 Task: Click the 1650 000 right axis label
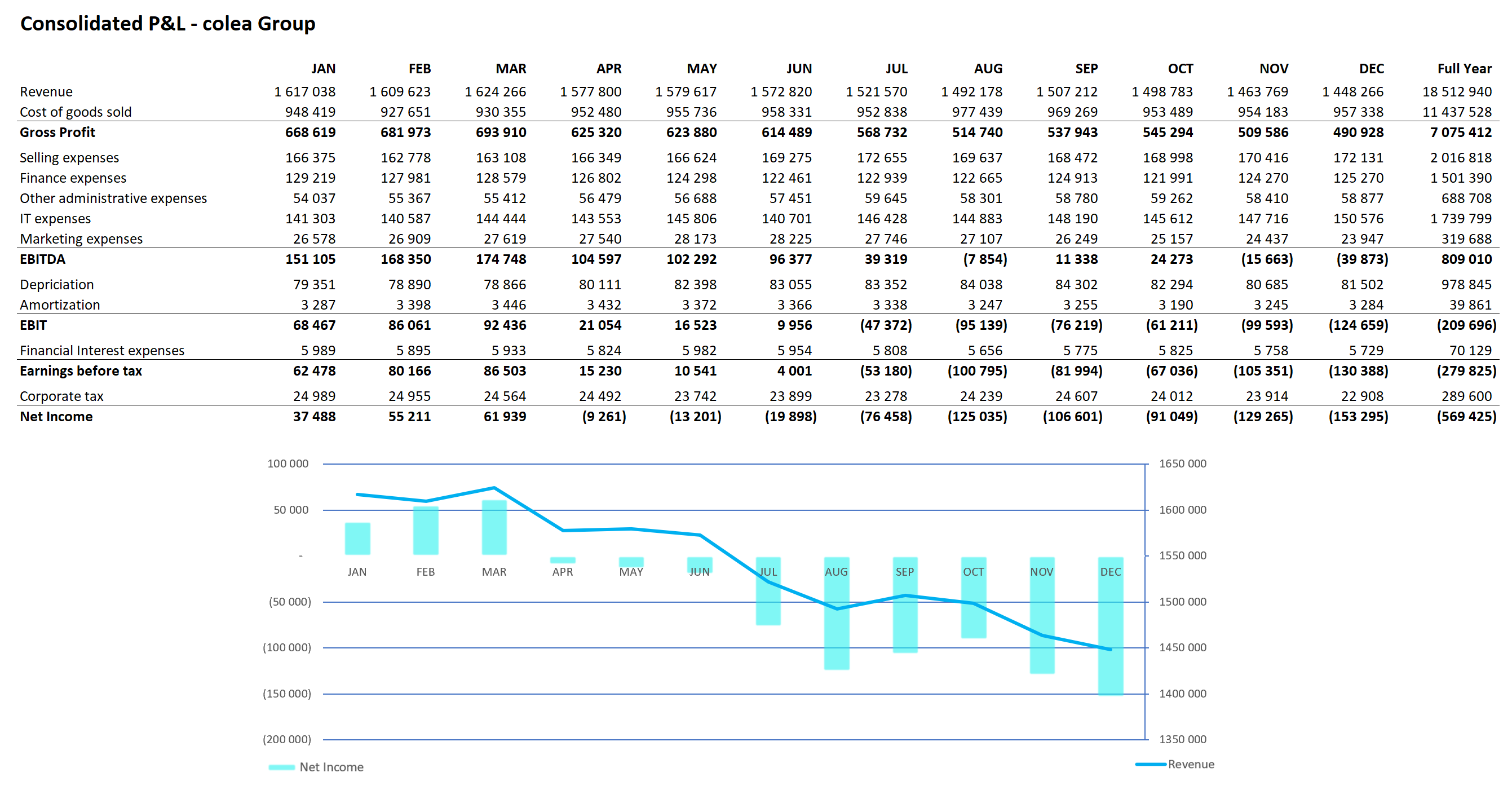[1182, 463]
